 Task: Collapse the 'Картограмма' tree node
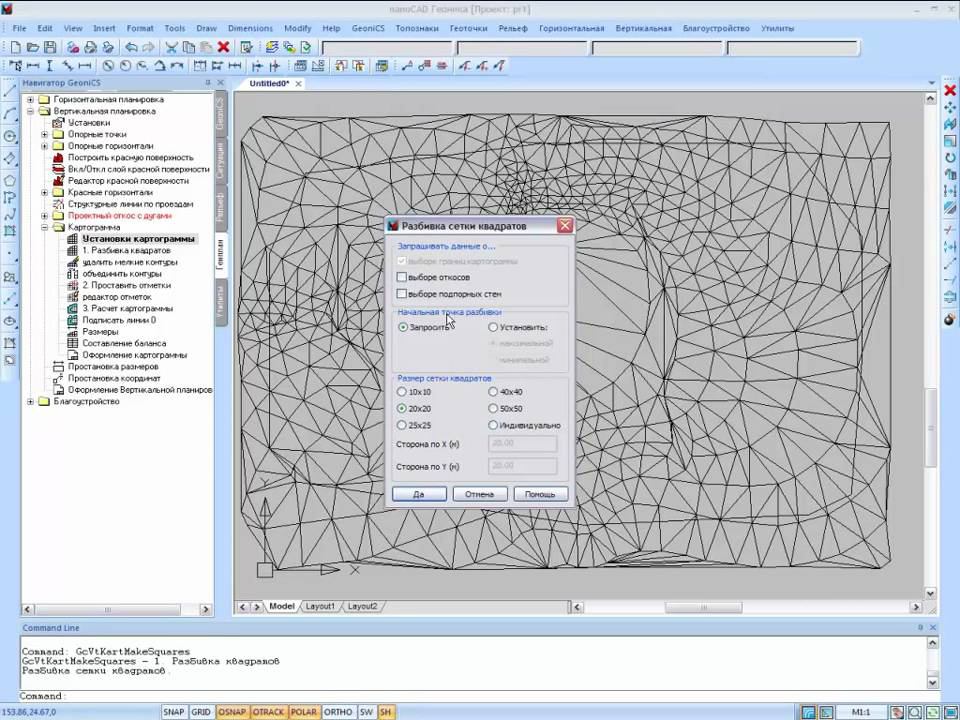(x=44, y=227)
